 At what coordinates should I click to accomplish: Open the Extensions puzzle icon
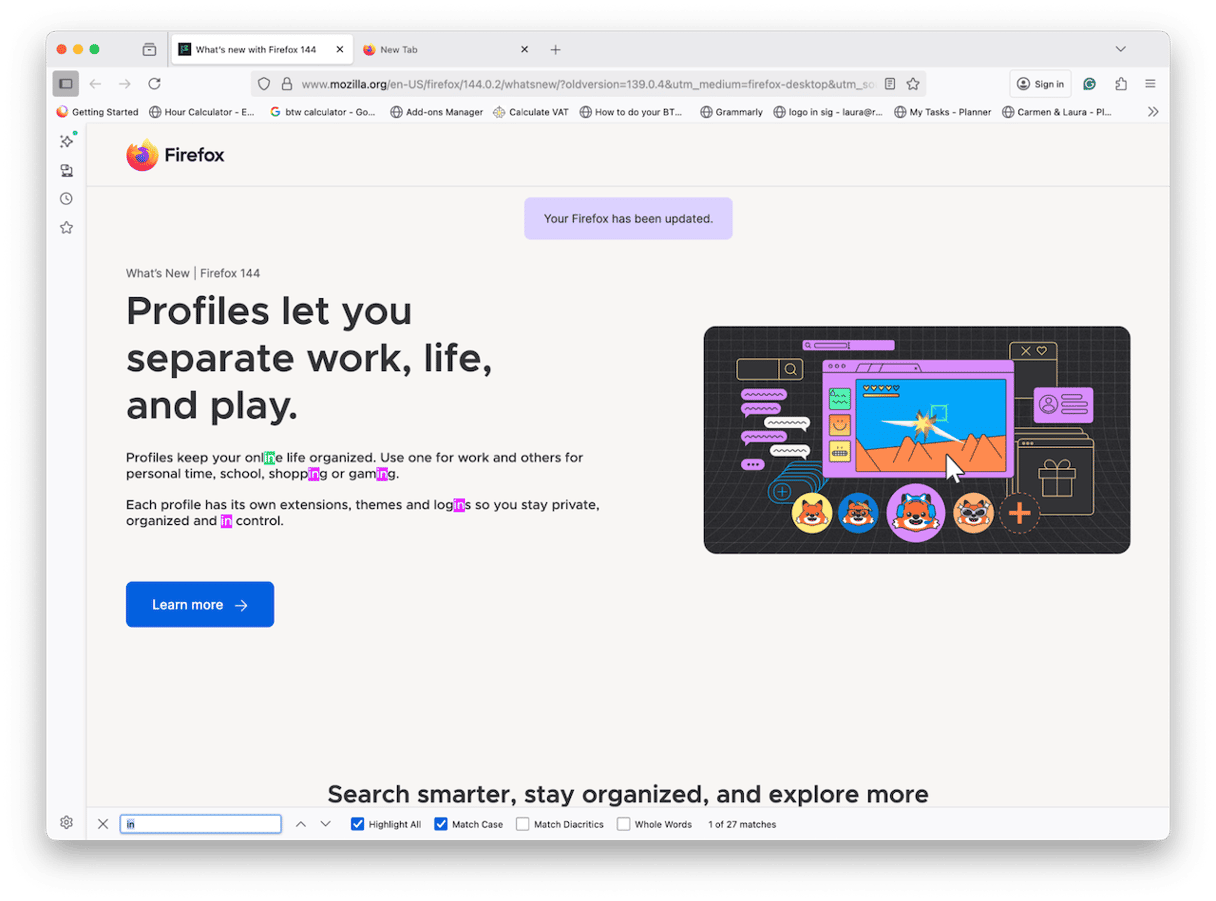tap(1120, 84)
